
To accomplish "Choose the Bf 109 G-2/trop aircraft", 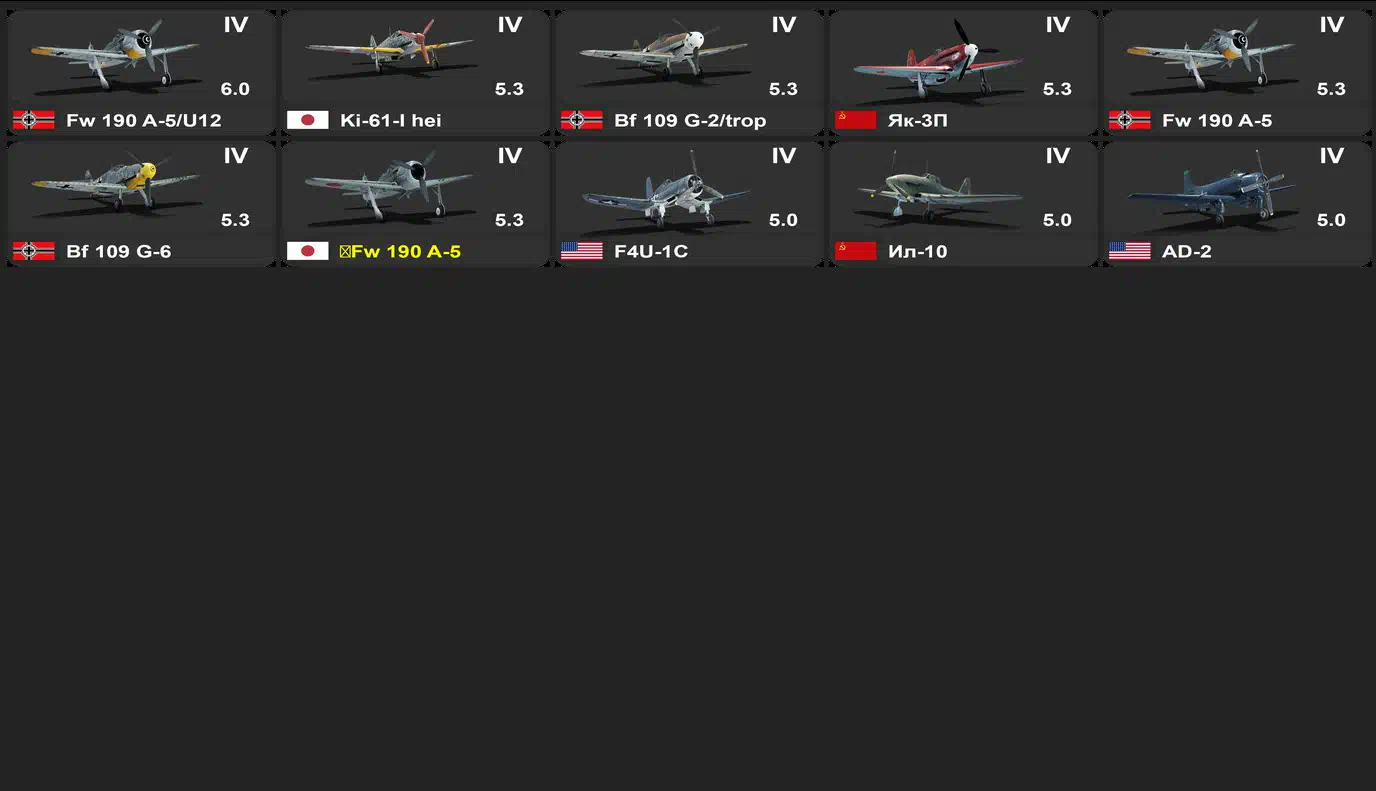I will [689, 72].
